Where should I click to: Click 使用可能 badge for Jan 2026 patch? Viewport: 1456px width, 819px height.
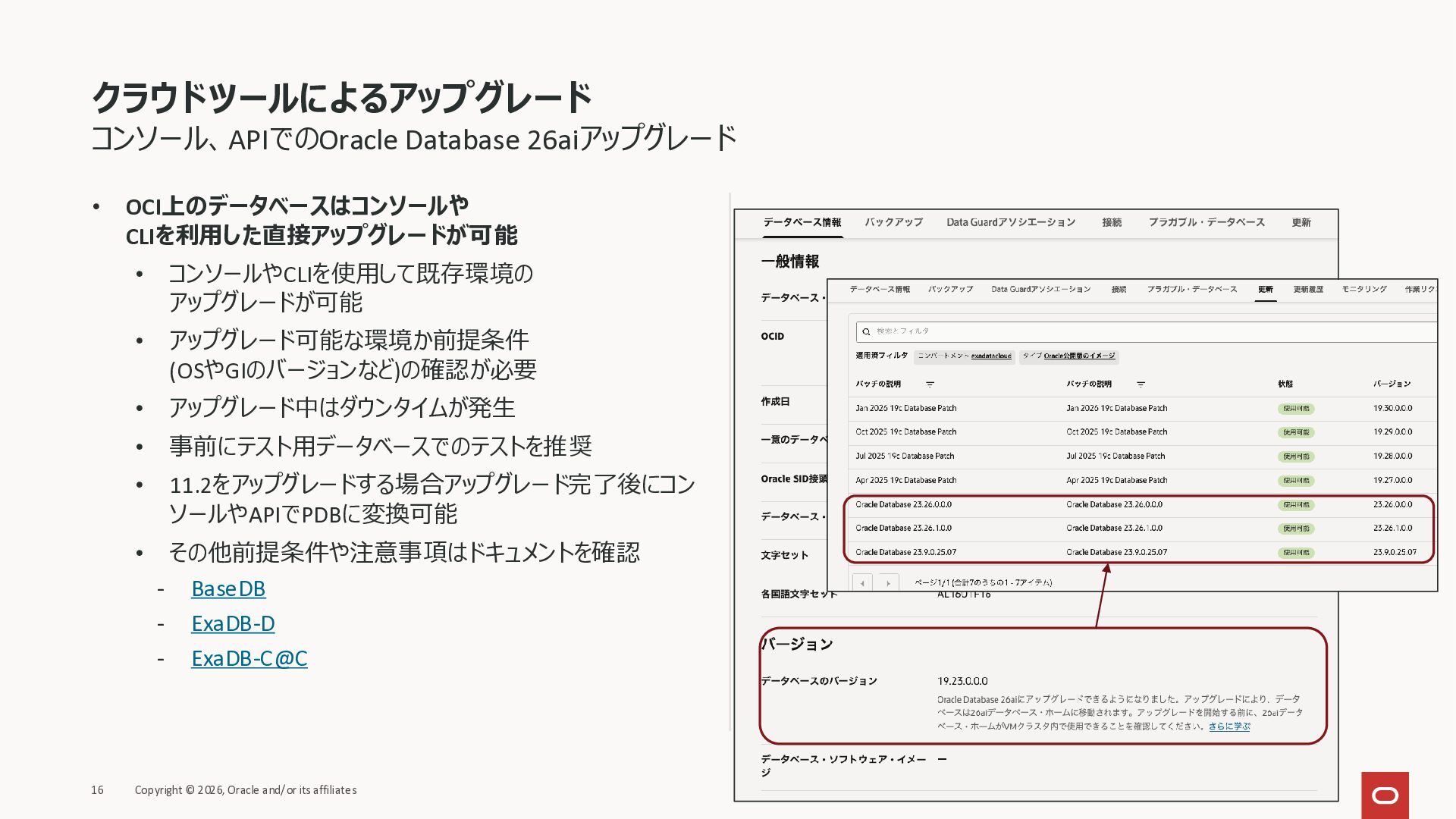coord(1295,409)
